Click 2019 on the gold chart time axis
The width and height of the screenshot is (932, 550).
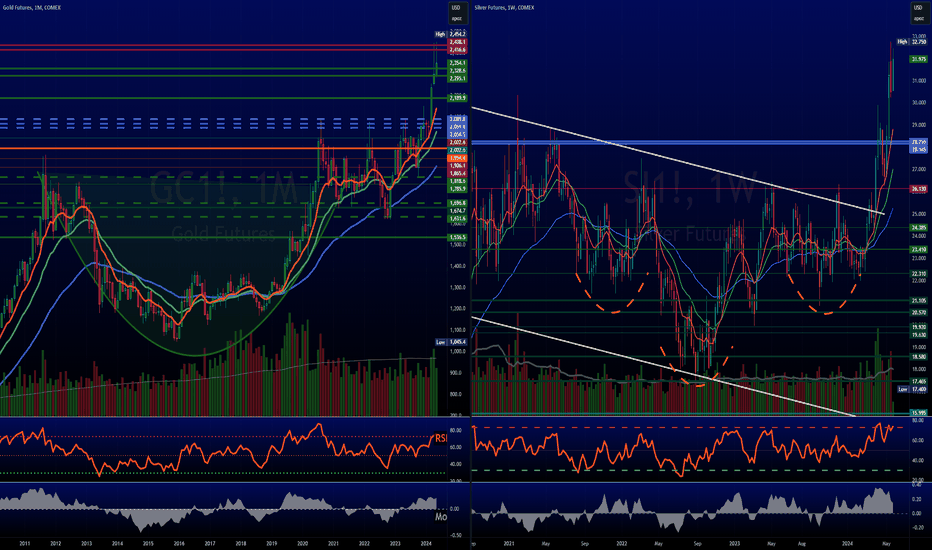(272, 543)
